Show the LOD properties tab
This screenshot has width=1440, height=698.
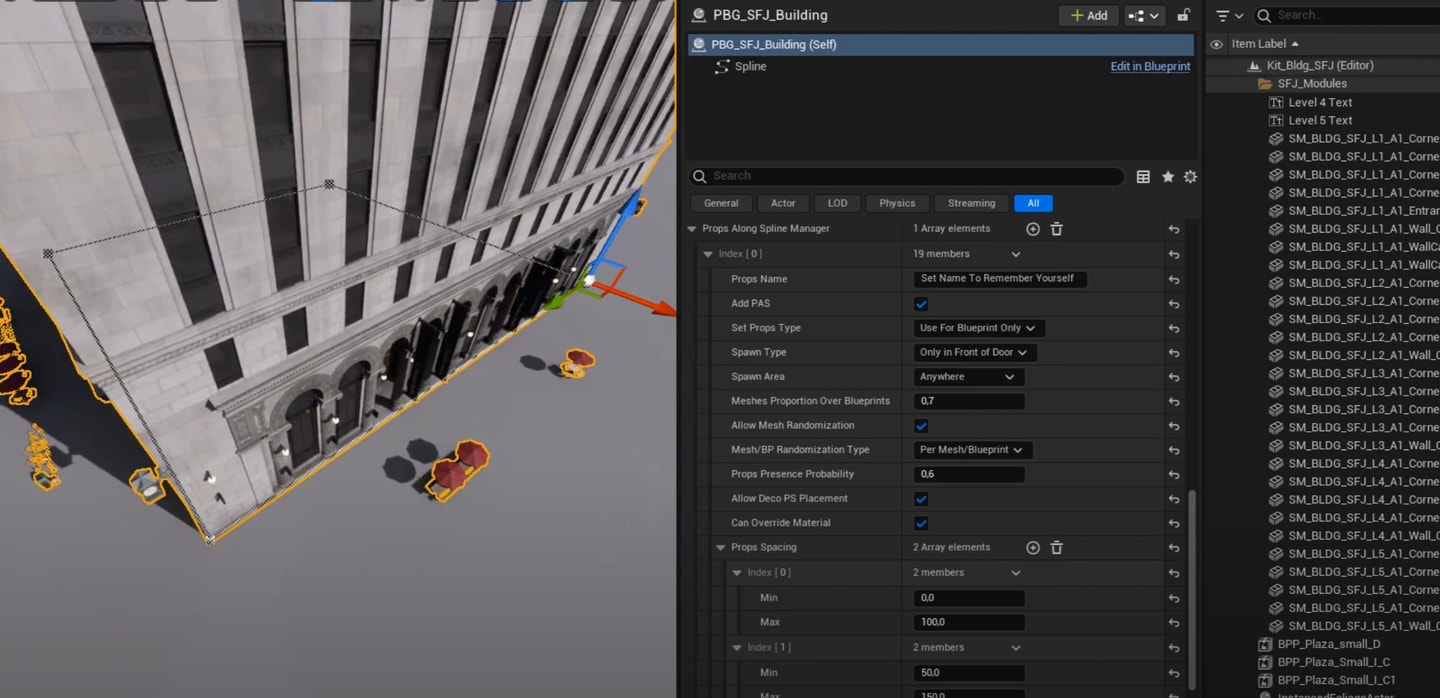pyautogui.click(x=838, y=203)
